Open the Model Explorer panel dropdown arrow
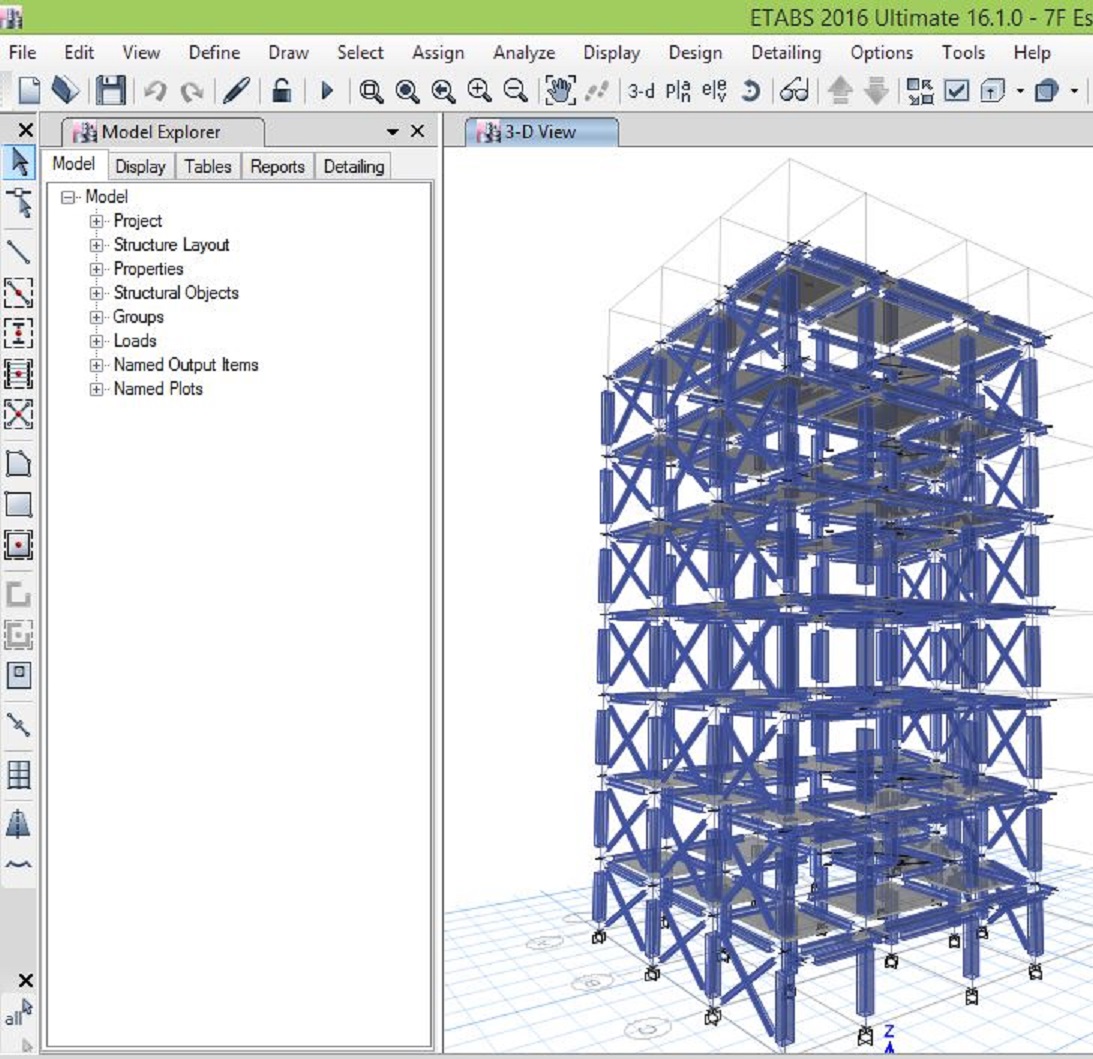This screenshot has width=1093, height=1059. [x=392, y=132]
